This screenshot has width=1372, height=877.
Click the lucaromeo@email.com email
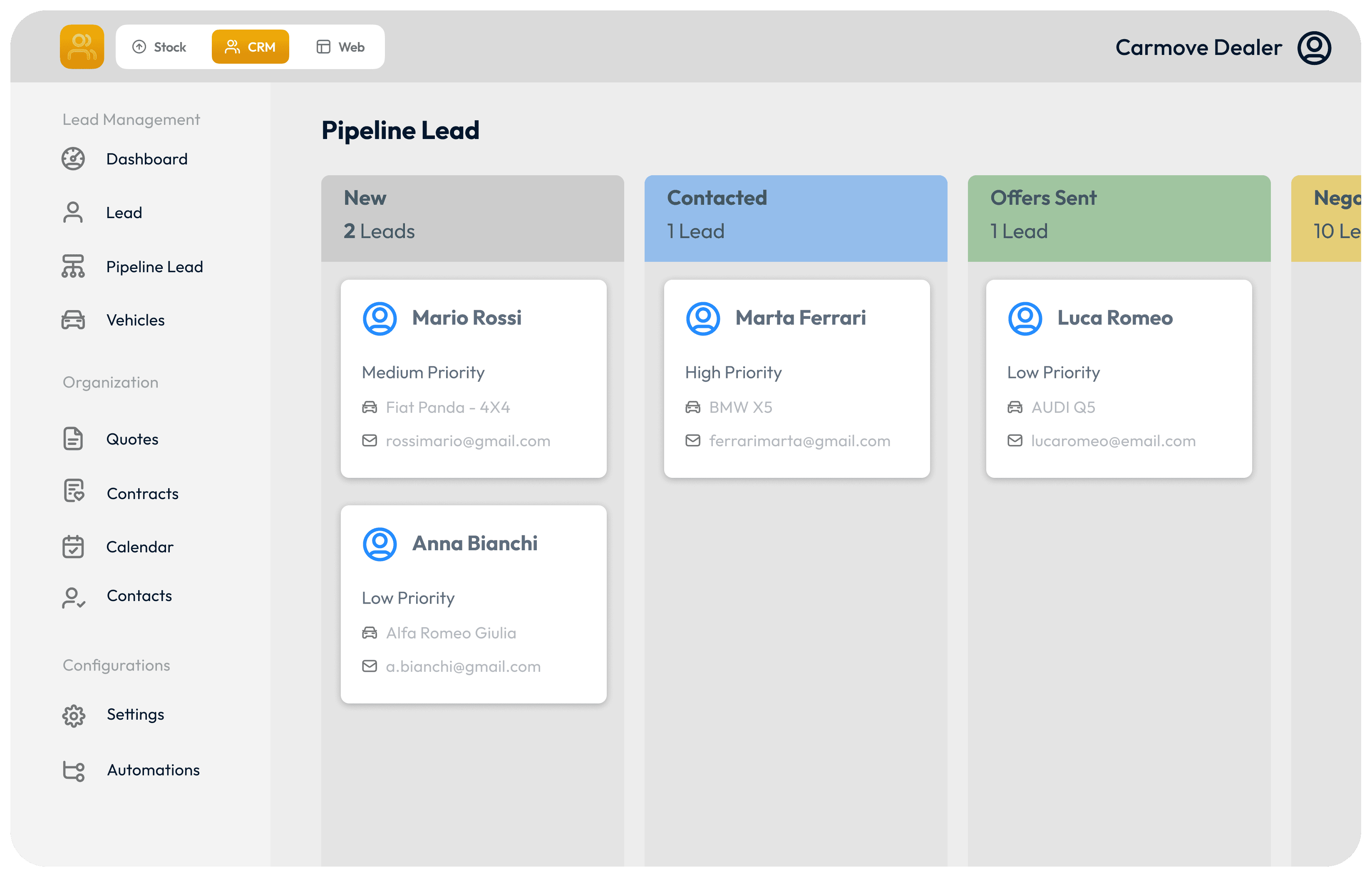1113,441
